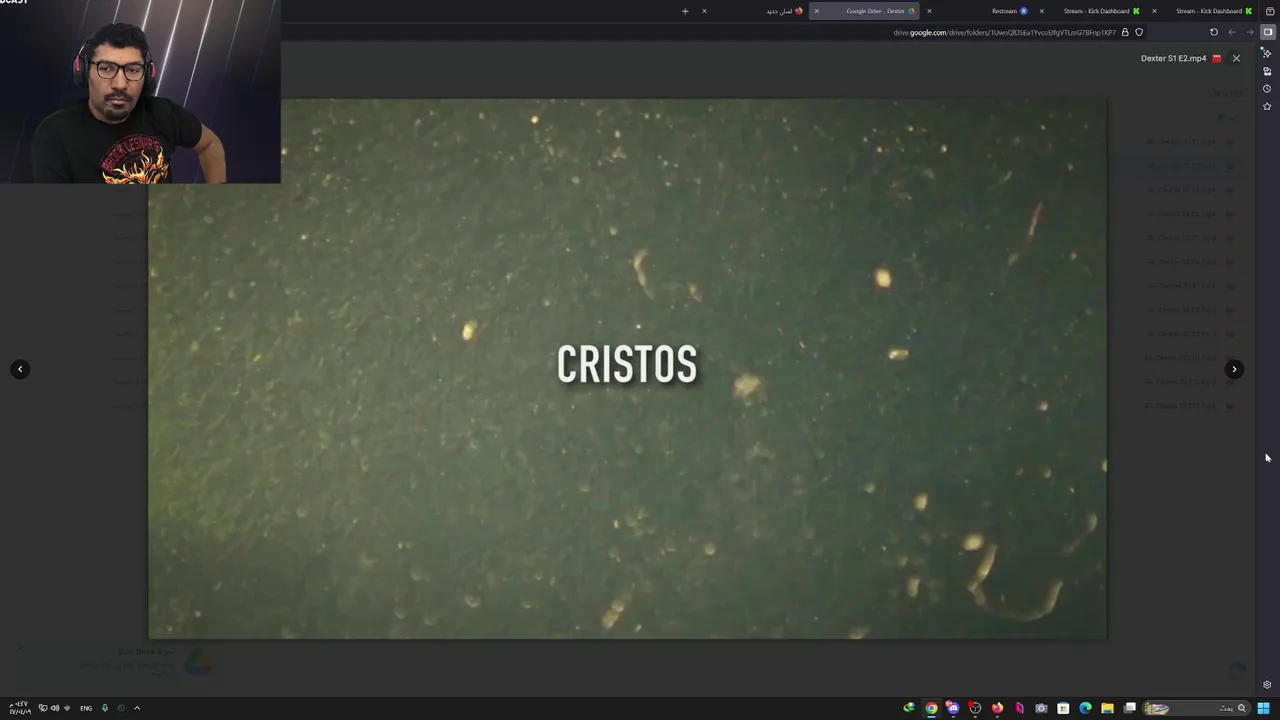The width and height of the screenshot is (1280, 720).
Task: Open Internet Download Manager taskbar icon
Action: [909, 708]
